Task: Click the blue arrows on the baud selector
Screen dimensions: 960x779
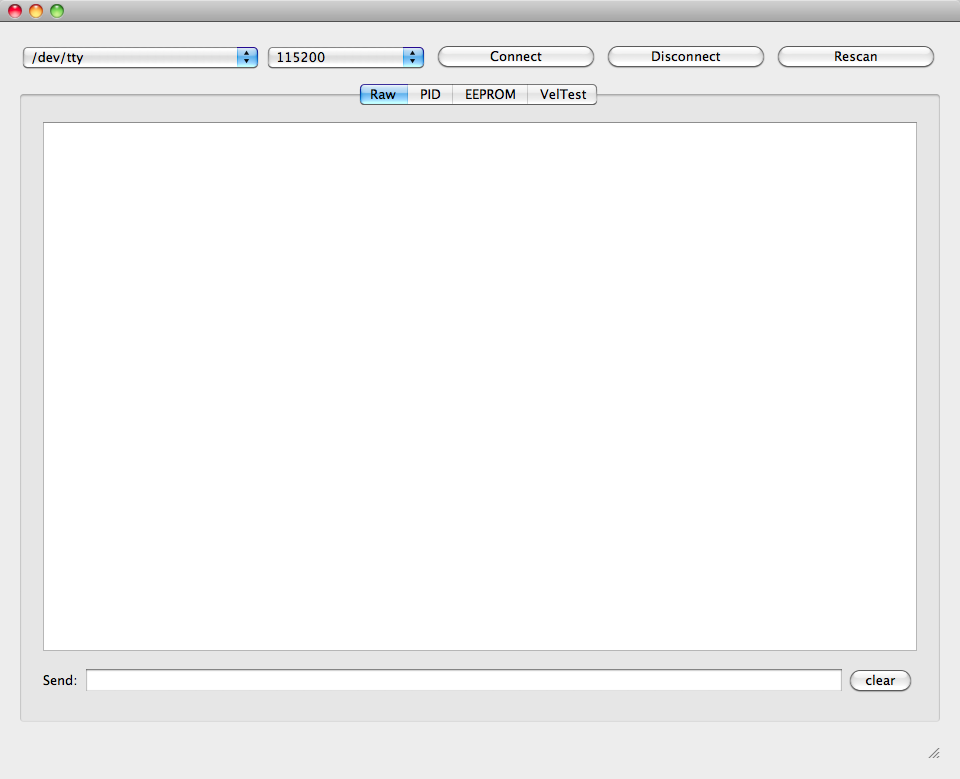Action: [413, 58]
